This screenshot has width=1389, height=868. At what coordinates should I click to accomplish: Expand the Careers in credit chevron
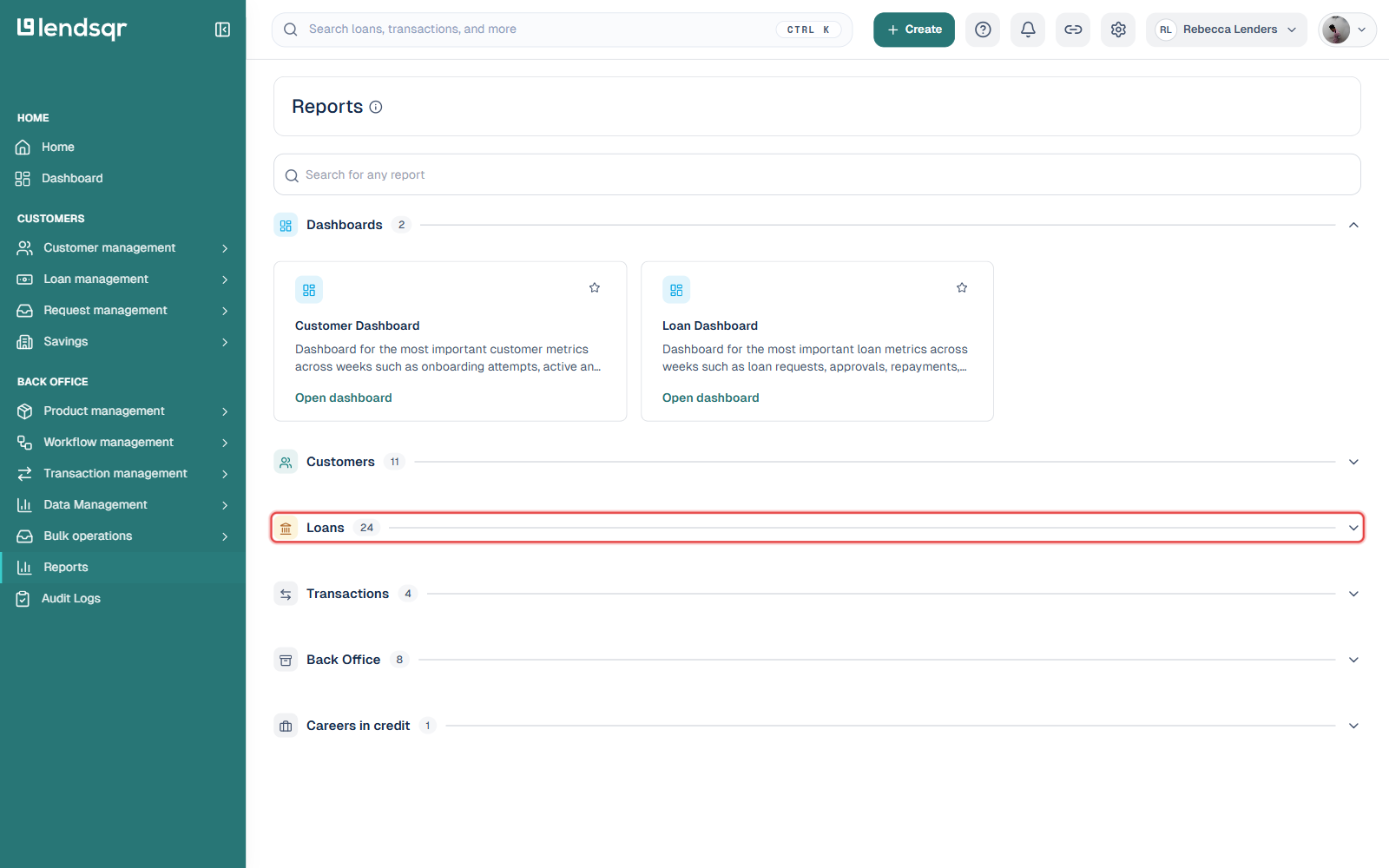[1353, 726]
